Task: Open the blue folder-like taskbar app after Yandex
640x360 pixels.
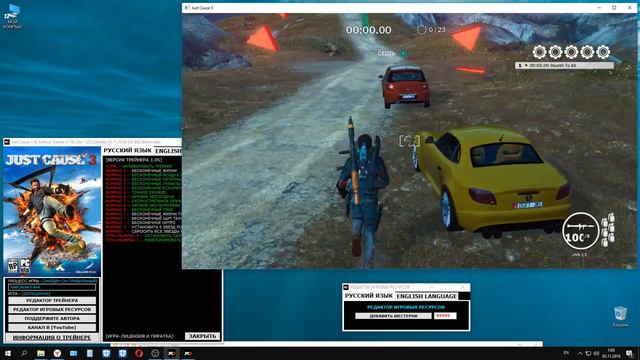Action: point(73,353)
